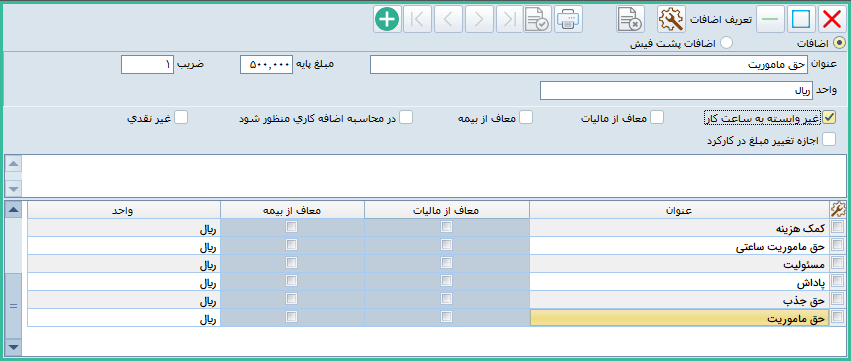Select the حق ماموریت ساعتی row title
This screenshot has height=361, width=851.
pos(679,245)
